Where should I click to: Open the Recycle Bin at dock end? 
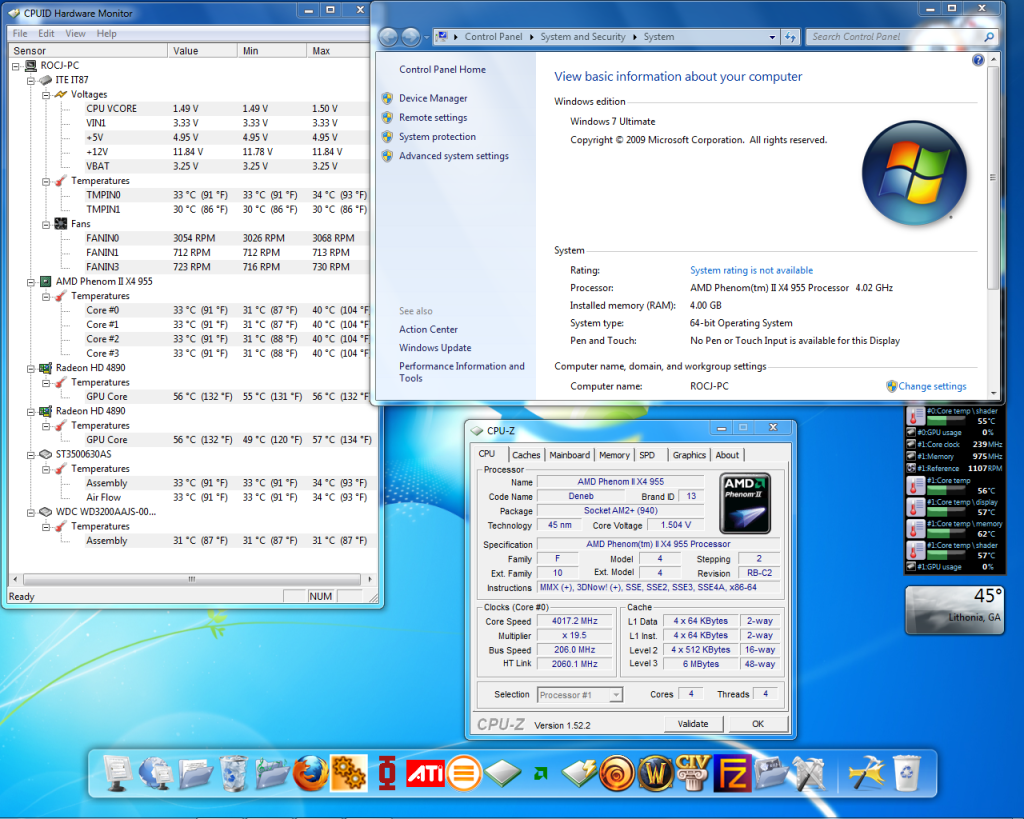pos(908,773)
